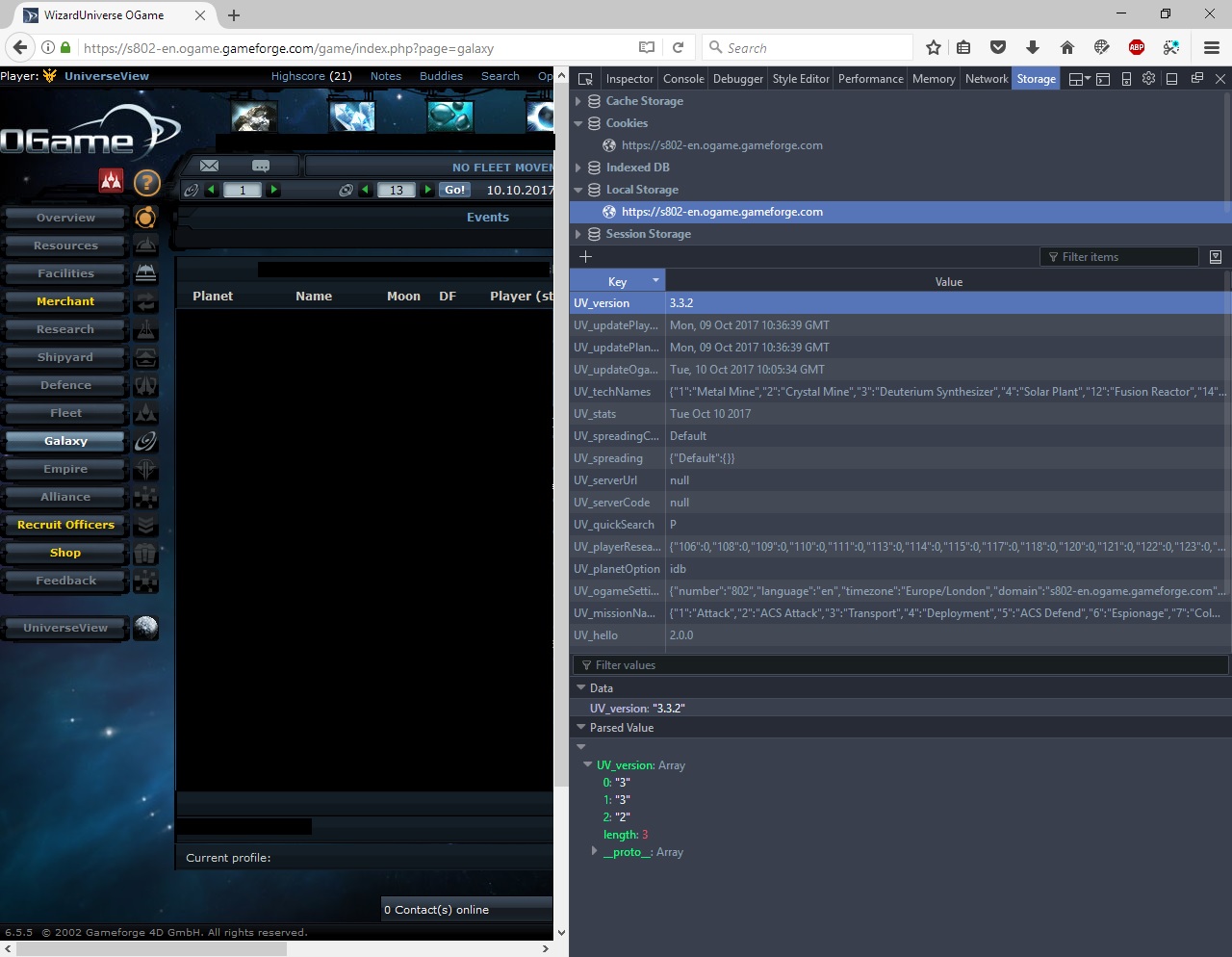This screenshot has height=957, width=1232.
Task: Collapse the Cookies tree node
Action: (578, 123)
